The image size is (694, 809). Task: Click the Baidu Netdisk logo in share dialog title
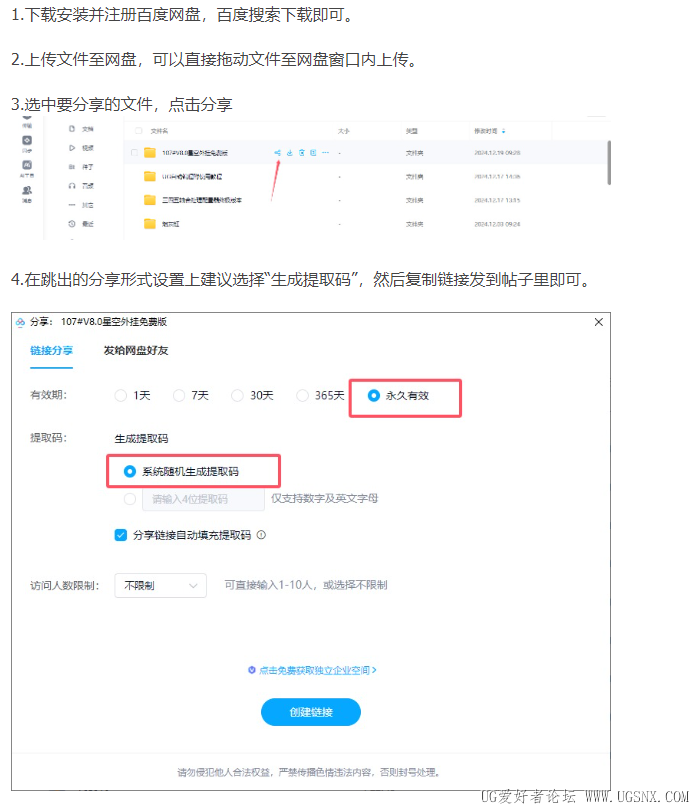pyautogui.click(x=20, y=322)
